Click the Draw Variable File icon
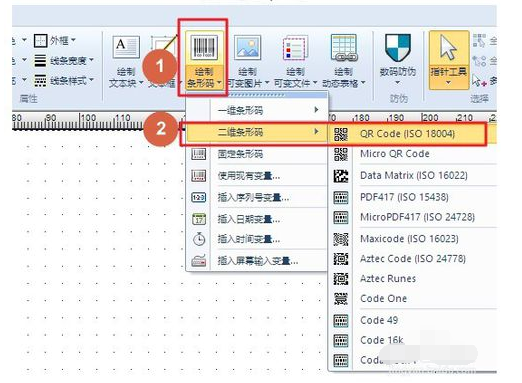 point(294,48)
